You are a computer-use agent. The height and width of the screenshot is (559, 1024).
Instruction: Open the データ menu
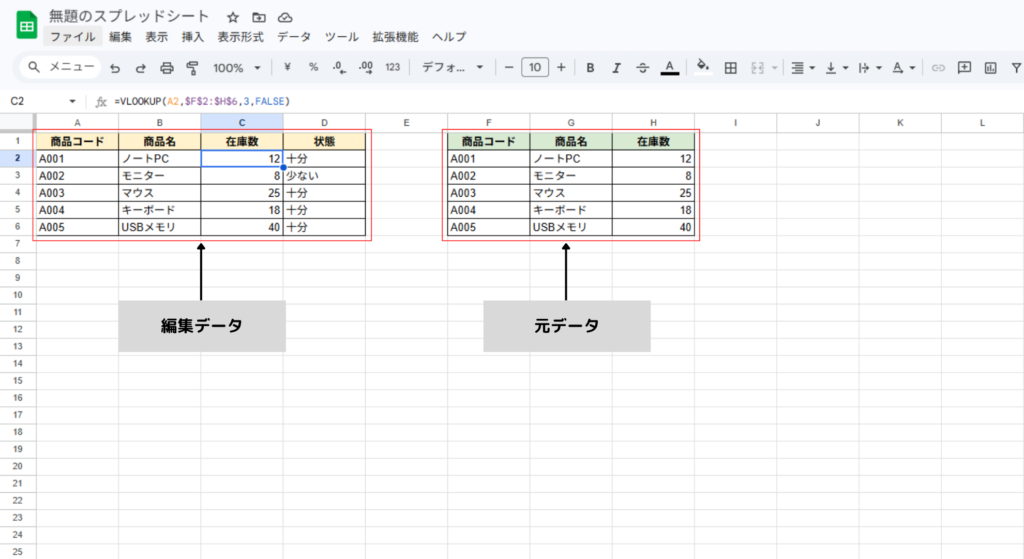point(294,37)
